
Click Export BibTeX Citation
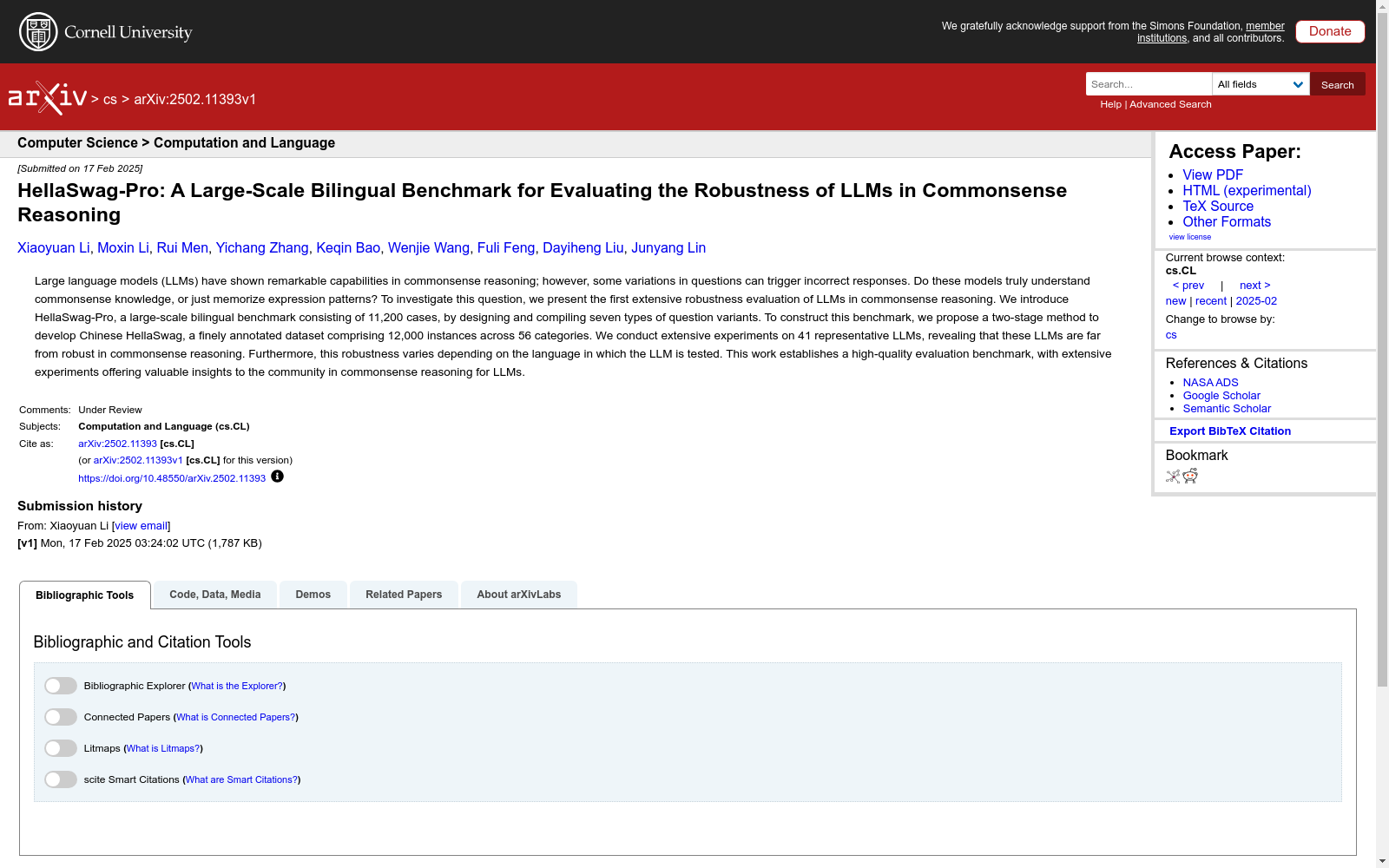pyautogui.click(x=1230, y=431)
